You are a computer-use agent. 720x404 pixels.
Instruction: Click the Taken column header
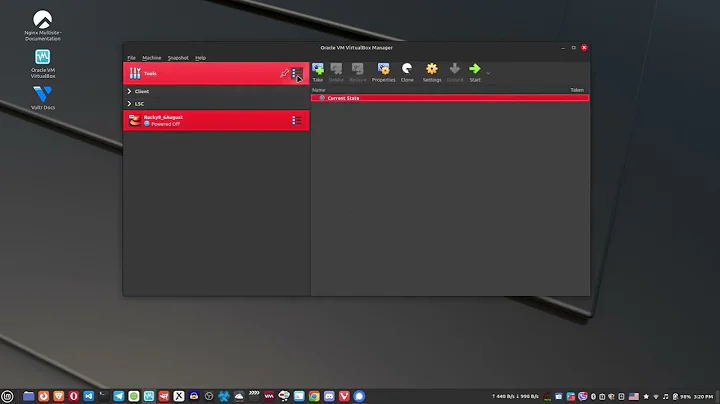(577, 90)
